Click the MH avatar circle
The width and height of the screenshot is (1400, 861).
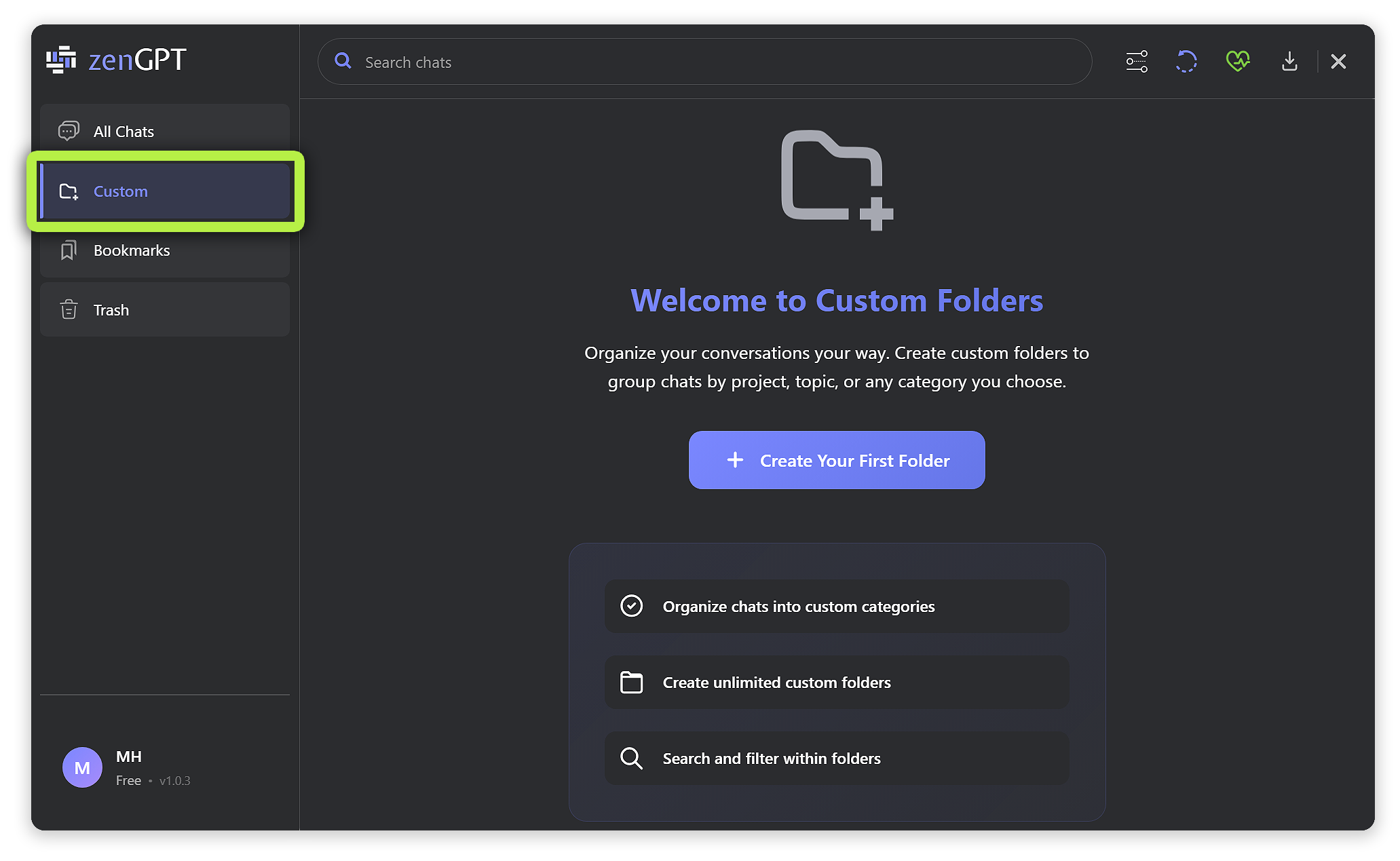coord(82,767)
